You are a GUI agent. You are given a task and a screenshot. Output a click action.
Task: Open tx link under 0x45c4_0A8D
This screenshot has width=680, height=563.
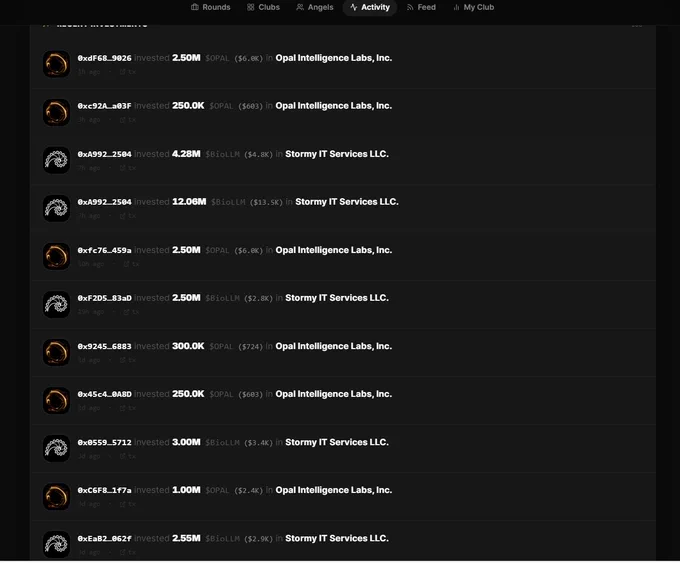pyautogui.click(x=128, y=408)
